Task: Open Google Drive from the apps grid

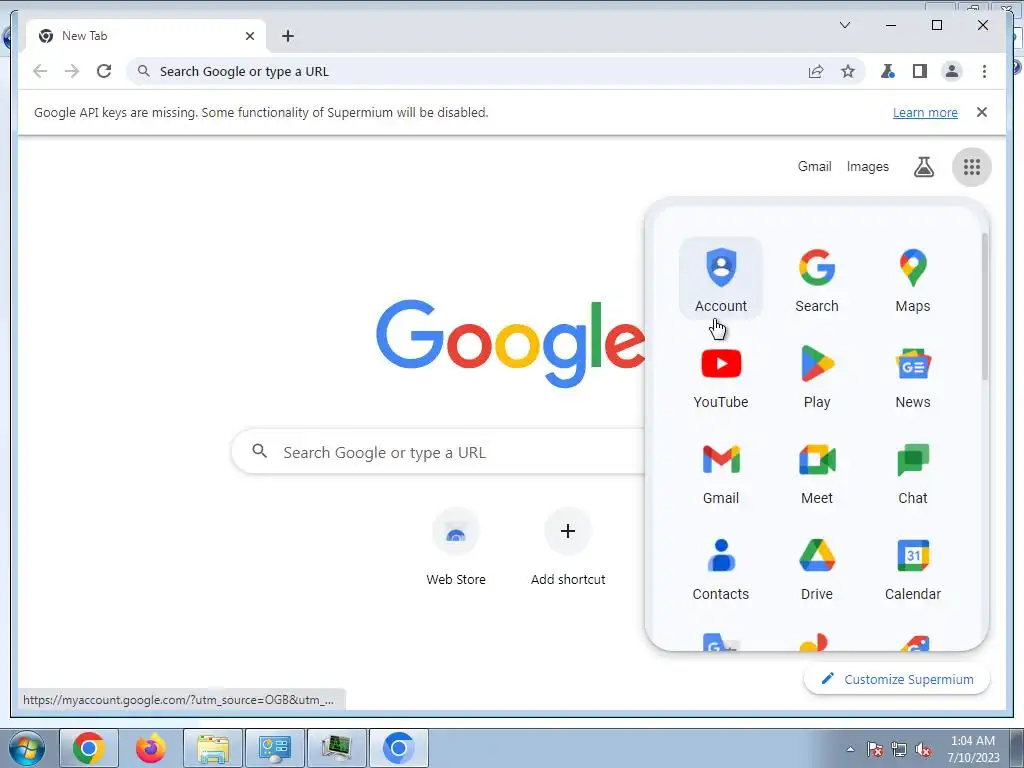Action: pos(816,568)
